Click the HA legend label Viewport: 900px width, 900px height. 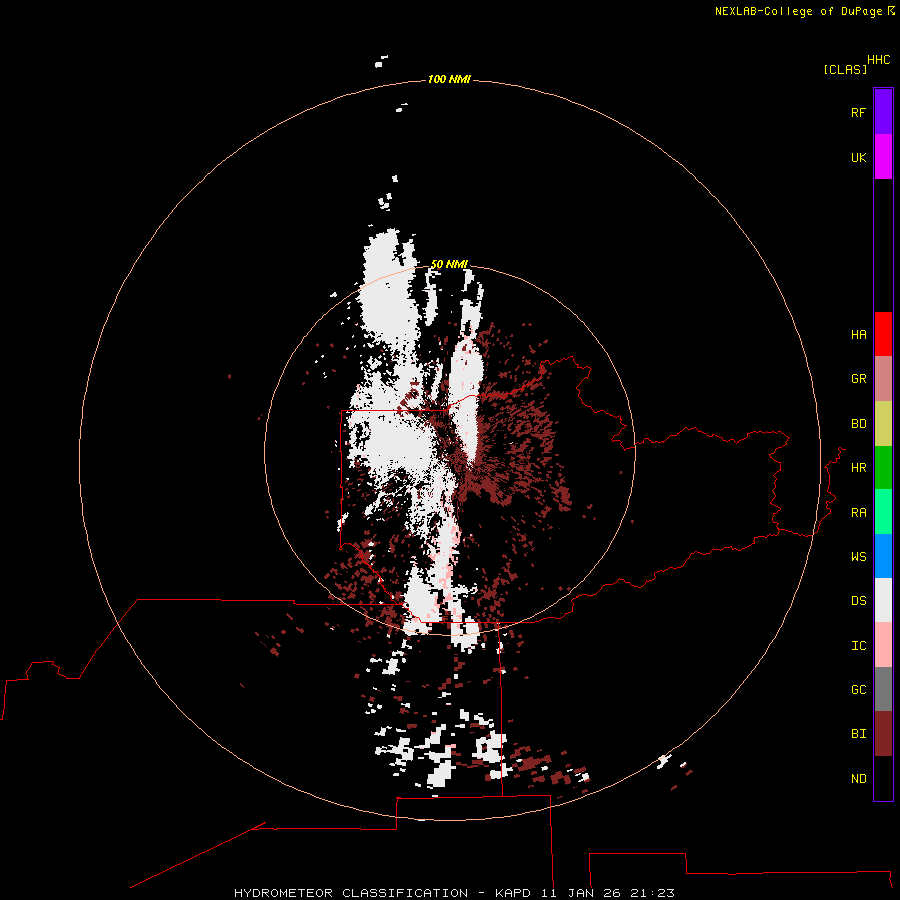(x=858, y=335)
